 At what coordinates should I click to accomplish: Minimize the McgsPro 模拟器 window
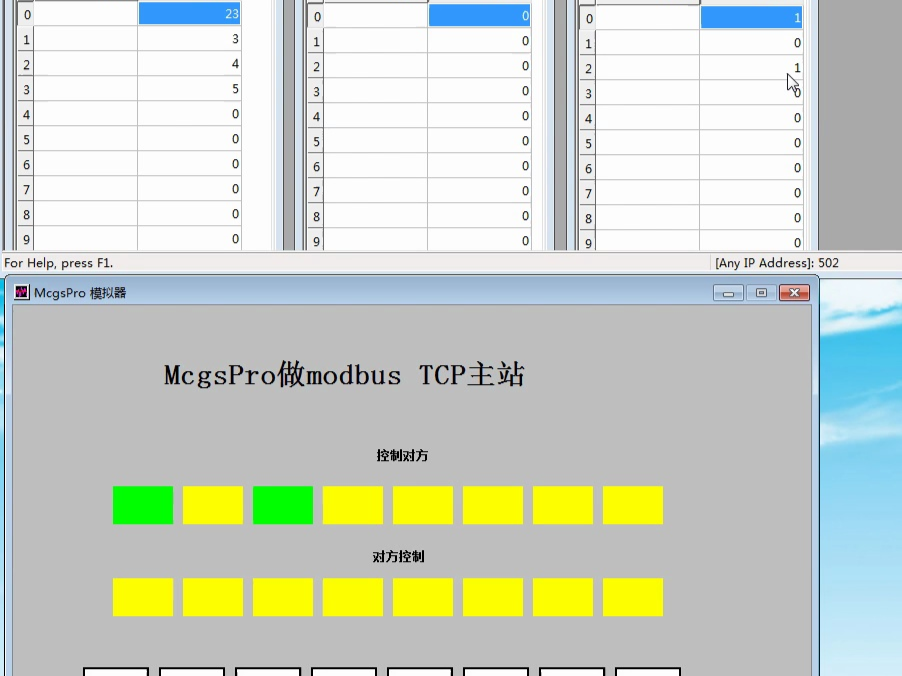(728, 293)
